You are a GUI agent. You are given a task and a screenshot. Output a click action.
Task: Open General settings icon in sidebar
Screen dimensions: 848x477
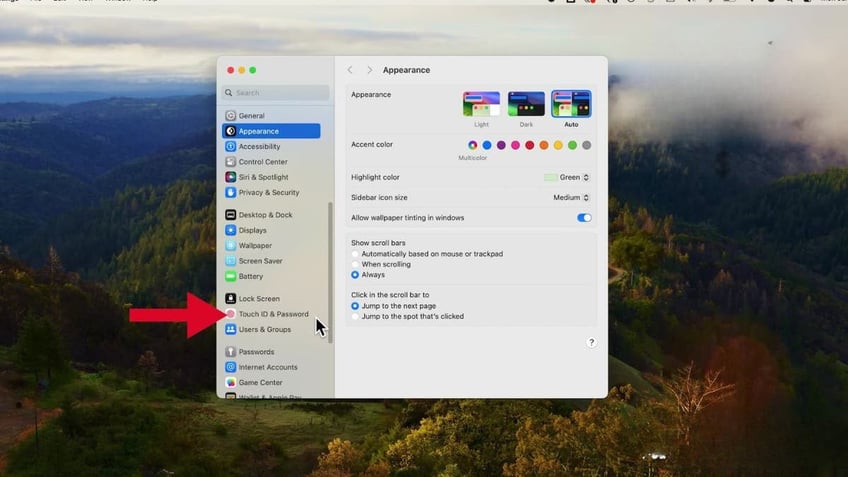click(x=230, y=116)
